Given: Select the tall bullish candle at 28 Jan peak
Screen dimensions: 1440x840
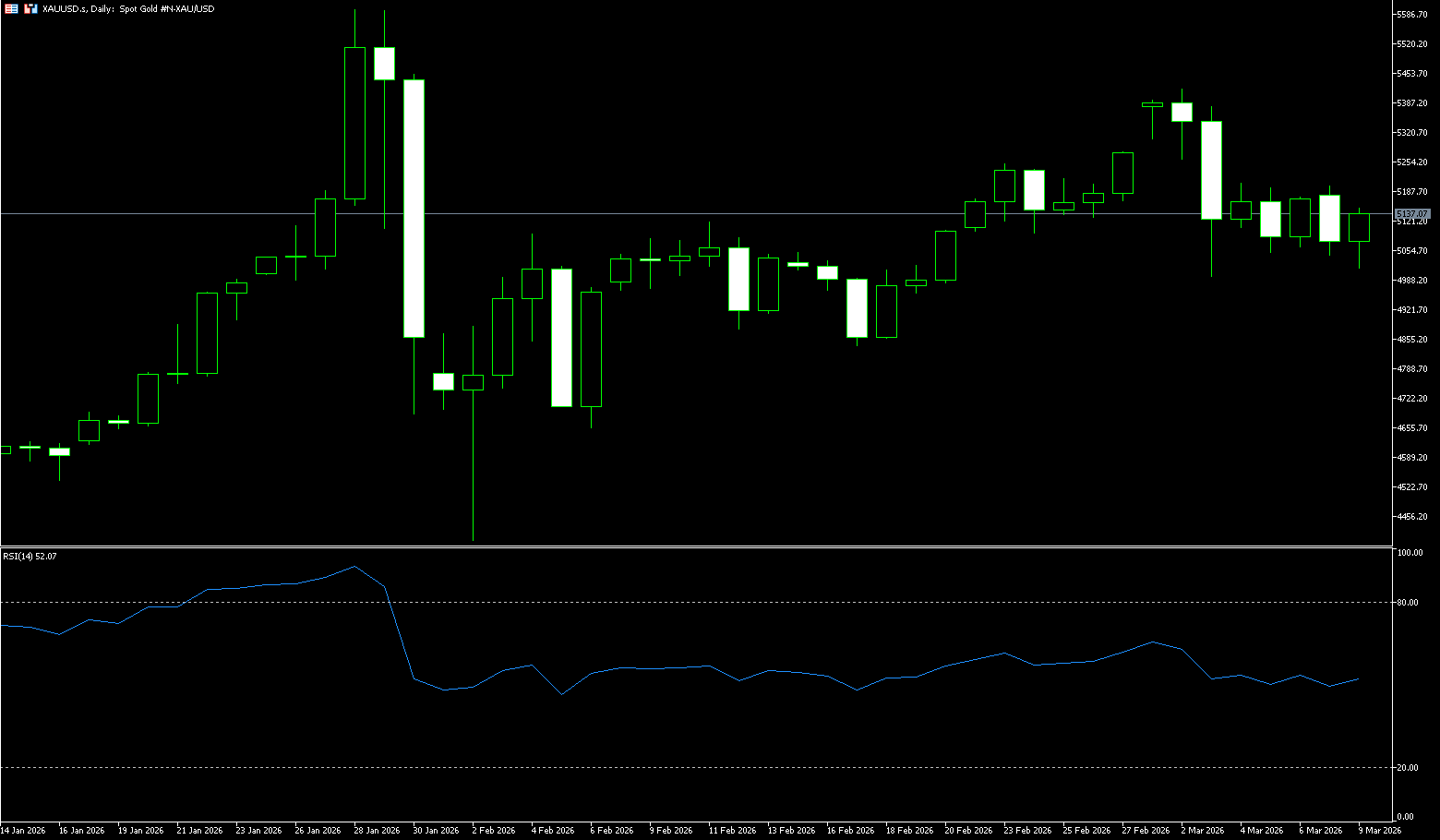Looking at the screenshot, I should pos(354,123).
